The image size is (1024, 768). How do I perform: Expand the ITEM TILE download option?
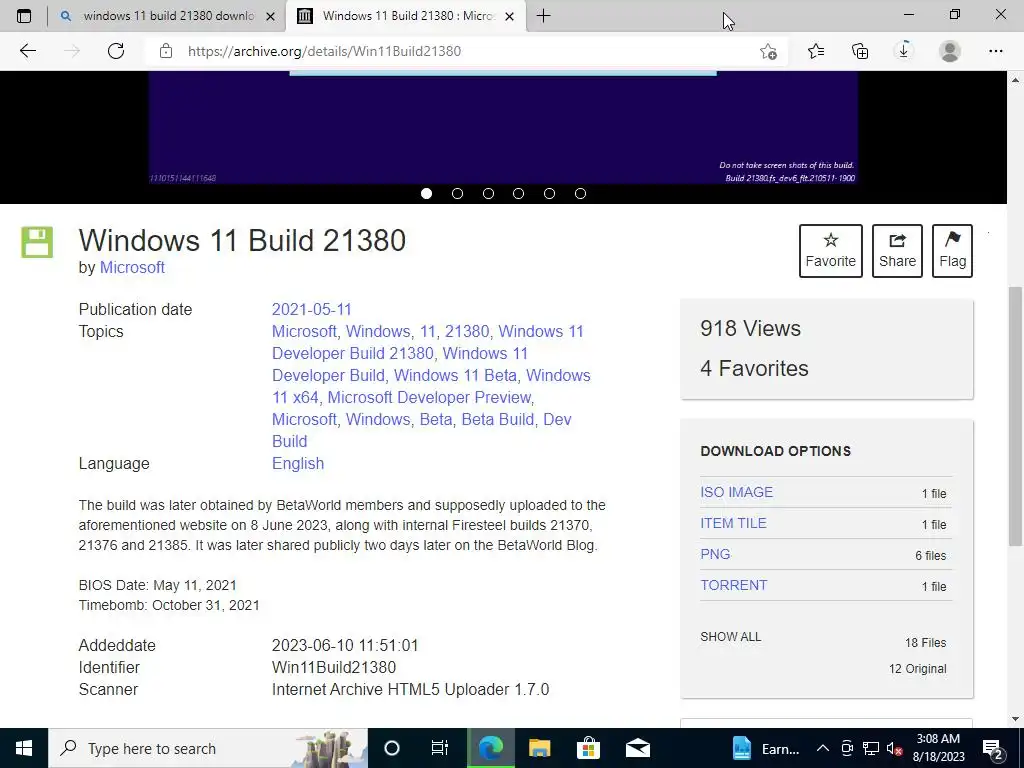(x=733, y=523)
